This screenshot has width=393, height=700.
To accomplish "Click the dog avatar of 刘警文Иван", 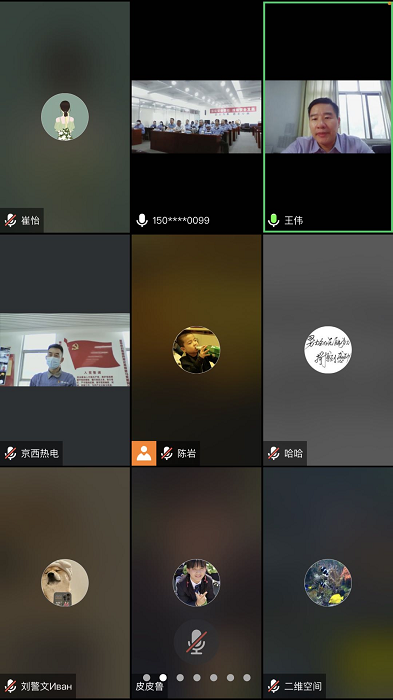I will click(x=65, y=583).
